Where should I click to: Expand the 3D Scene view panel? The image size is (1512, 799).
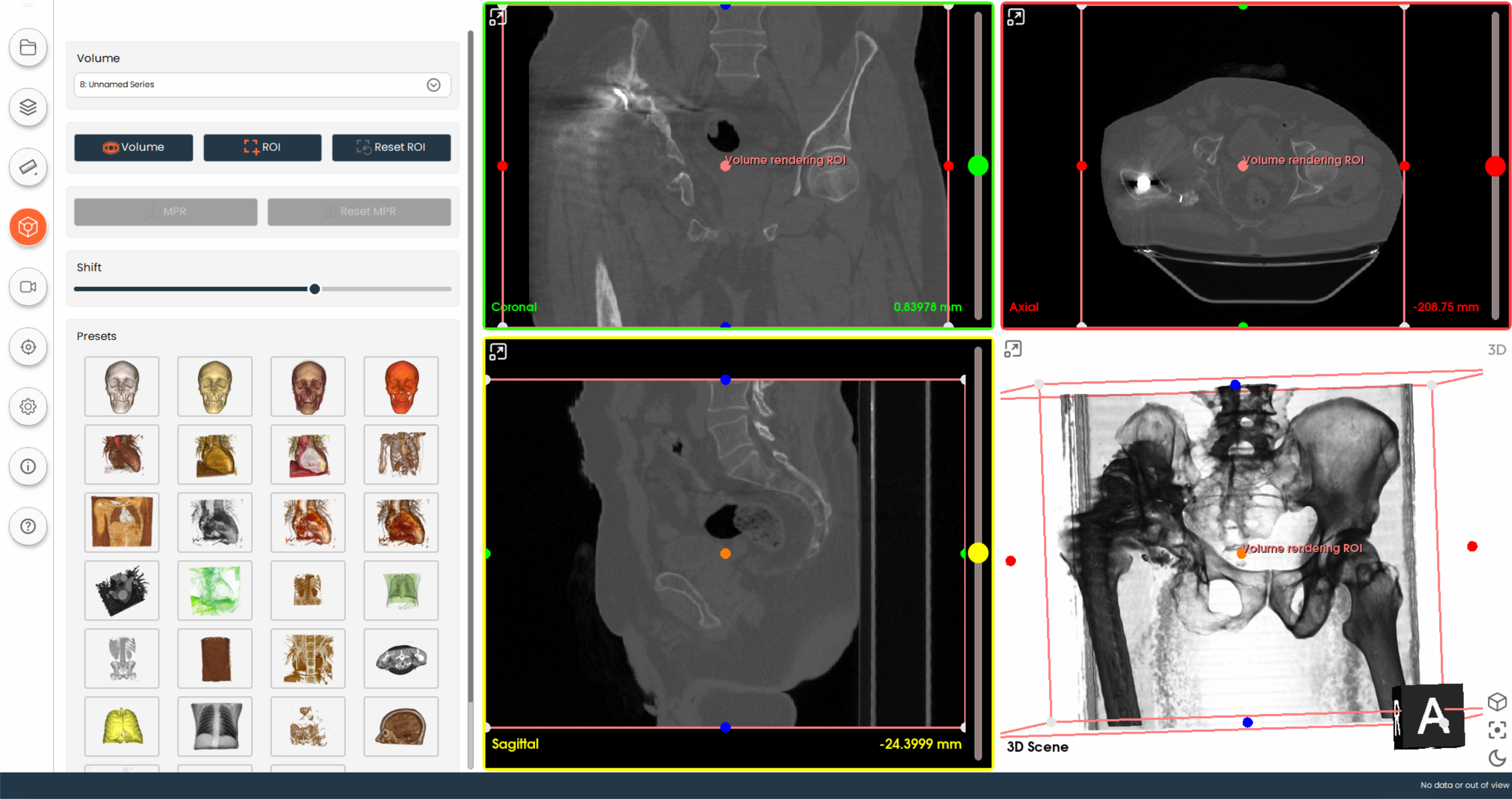(1013, 350)
